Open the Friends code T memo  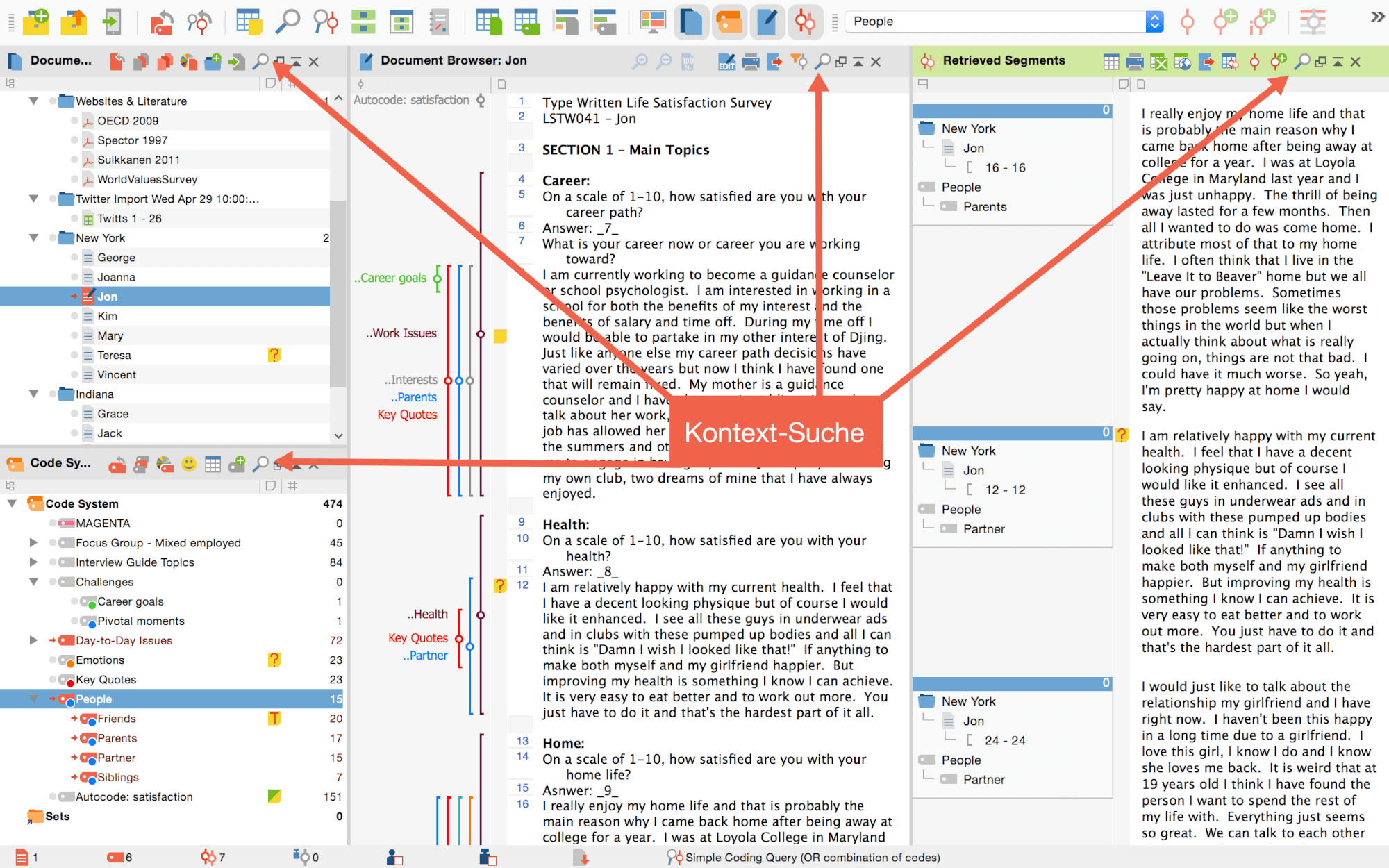tap(274, 719)
